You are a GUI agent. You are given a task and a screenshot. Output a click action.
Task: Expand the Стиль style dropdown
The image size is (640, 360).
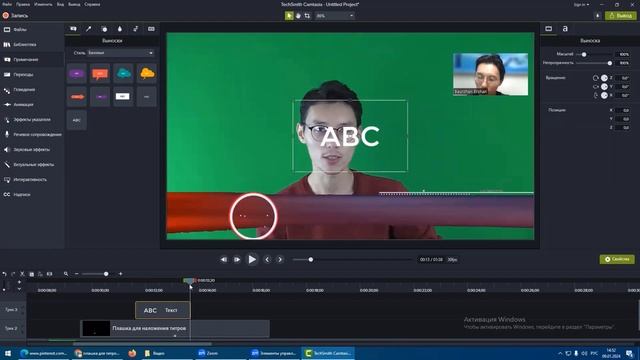121,53
